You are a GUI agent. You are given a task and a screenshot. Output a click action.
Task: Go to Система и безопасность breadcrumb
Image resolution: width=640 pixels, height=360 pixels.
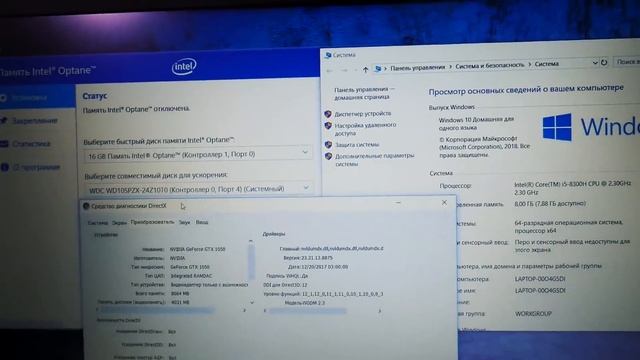tap(489, 65)
